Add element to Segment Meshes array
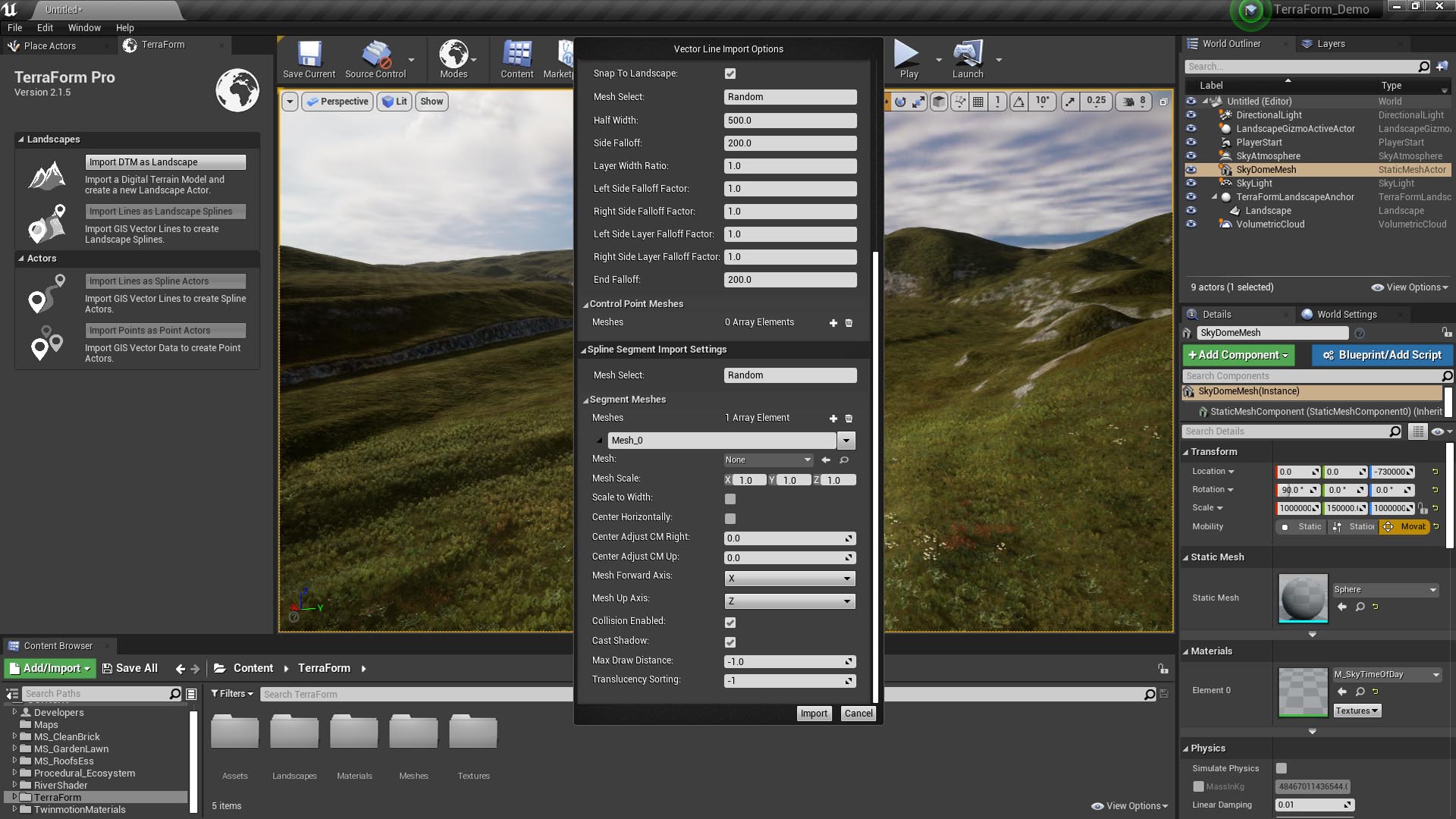Image resolution: width=1456 pixels, height=819 pixels. point(833,419)
